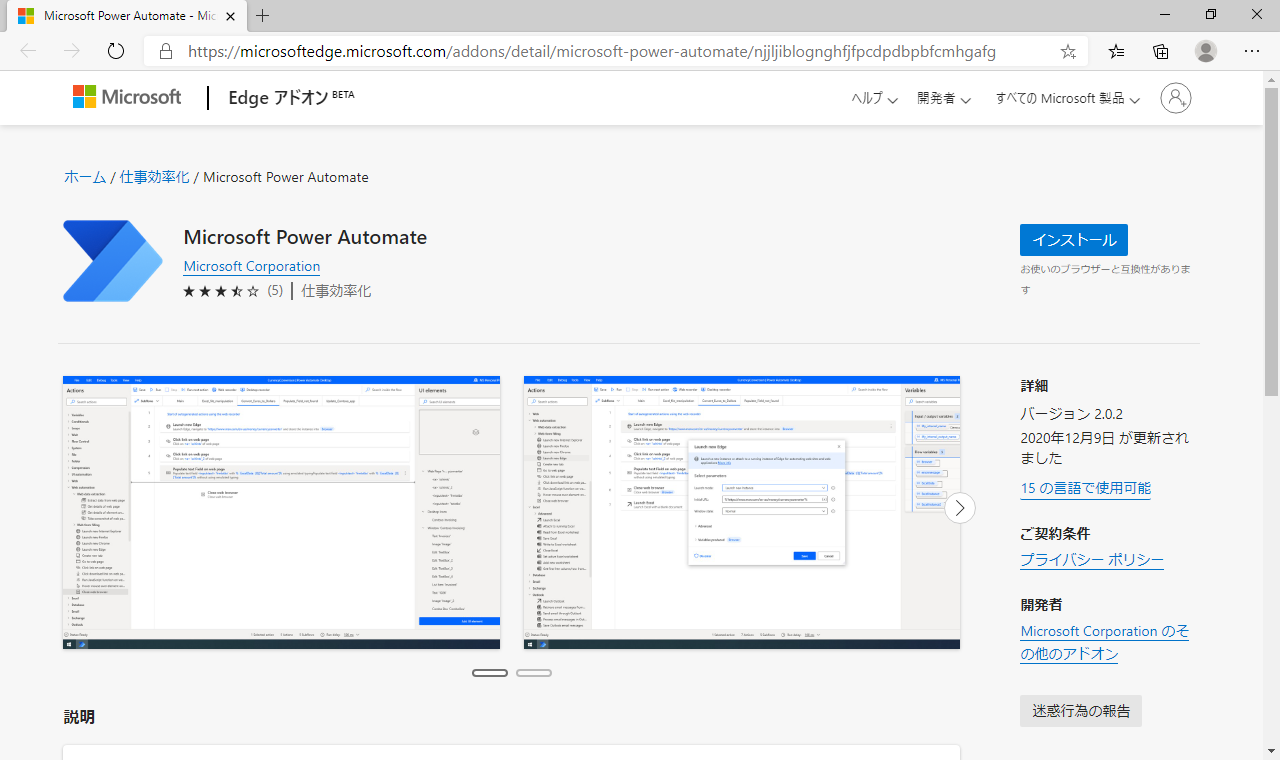
Task: Select first carousel page indicator
Action: point(490,673)
